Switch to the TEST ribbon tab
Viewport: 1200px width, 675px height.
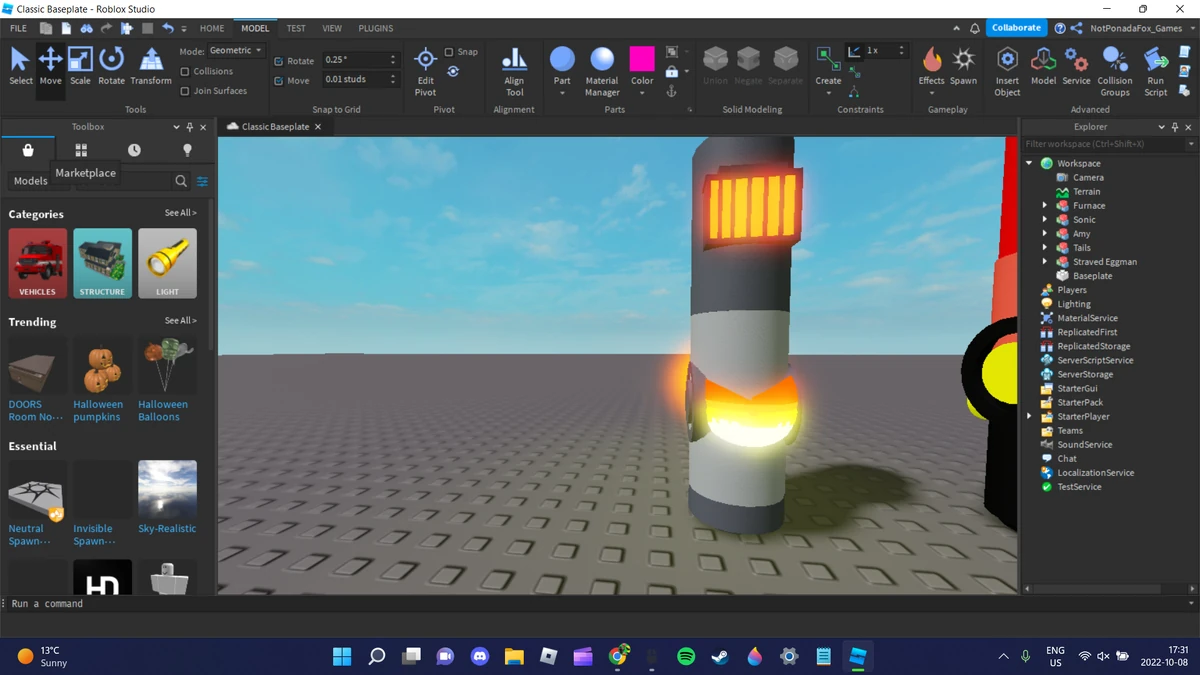pyautogui.click(x=296, y=28)
